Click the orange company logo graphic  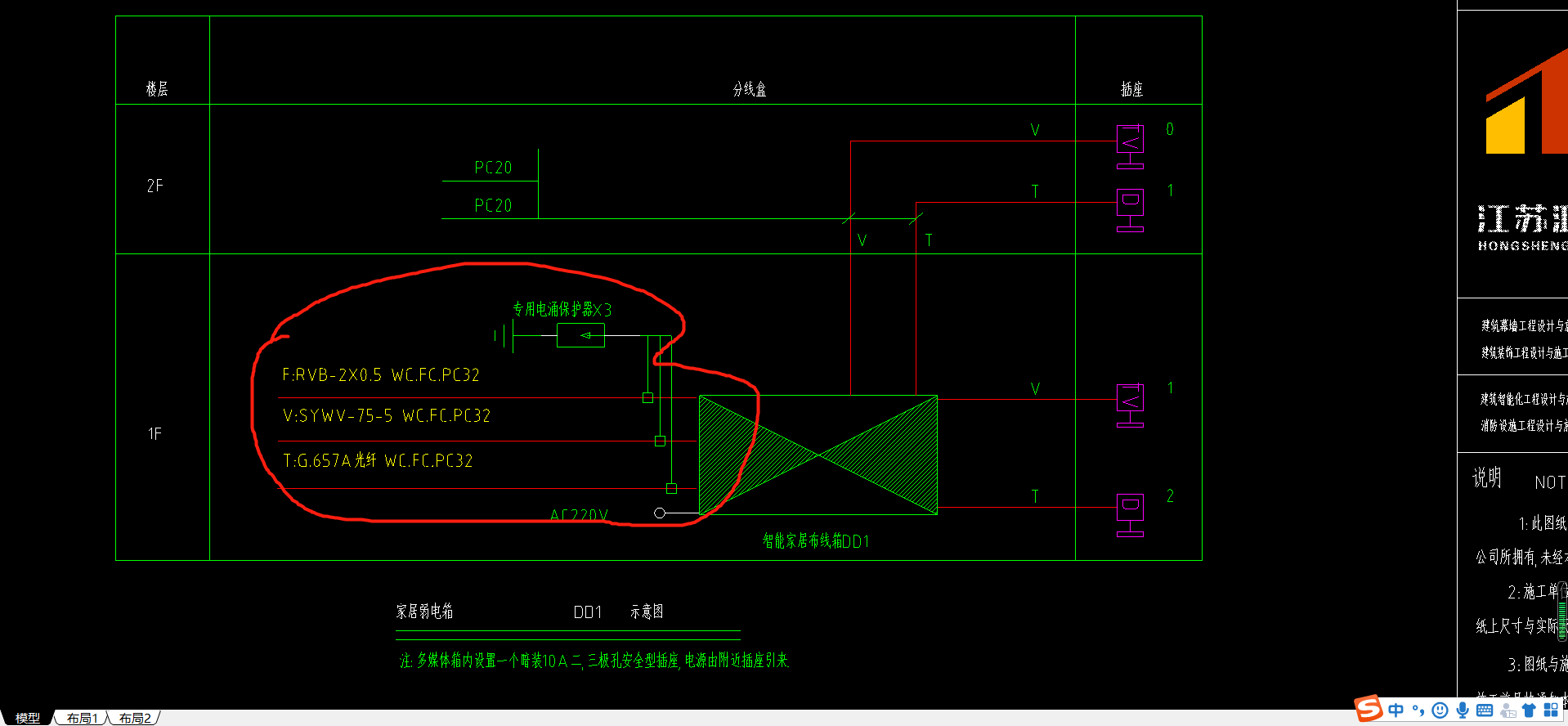coord(1526,102)
